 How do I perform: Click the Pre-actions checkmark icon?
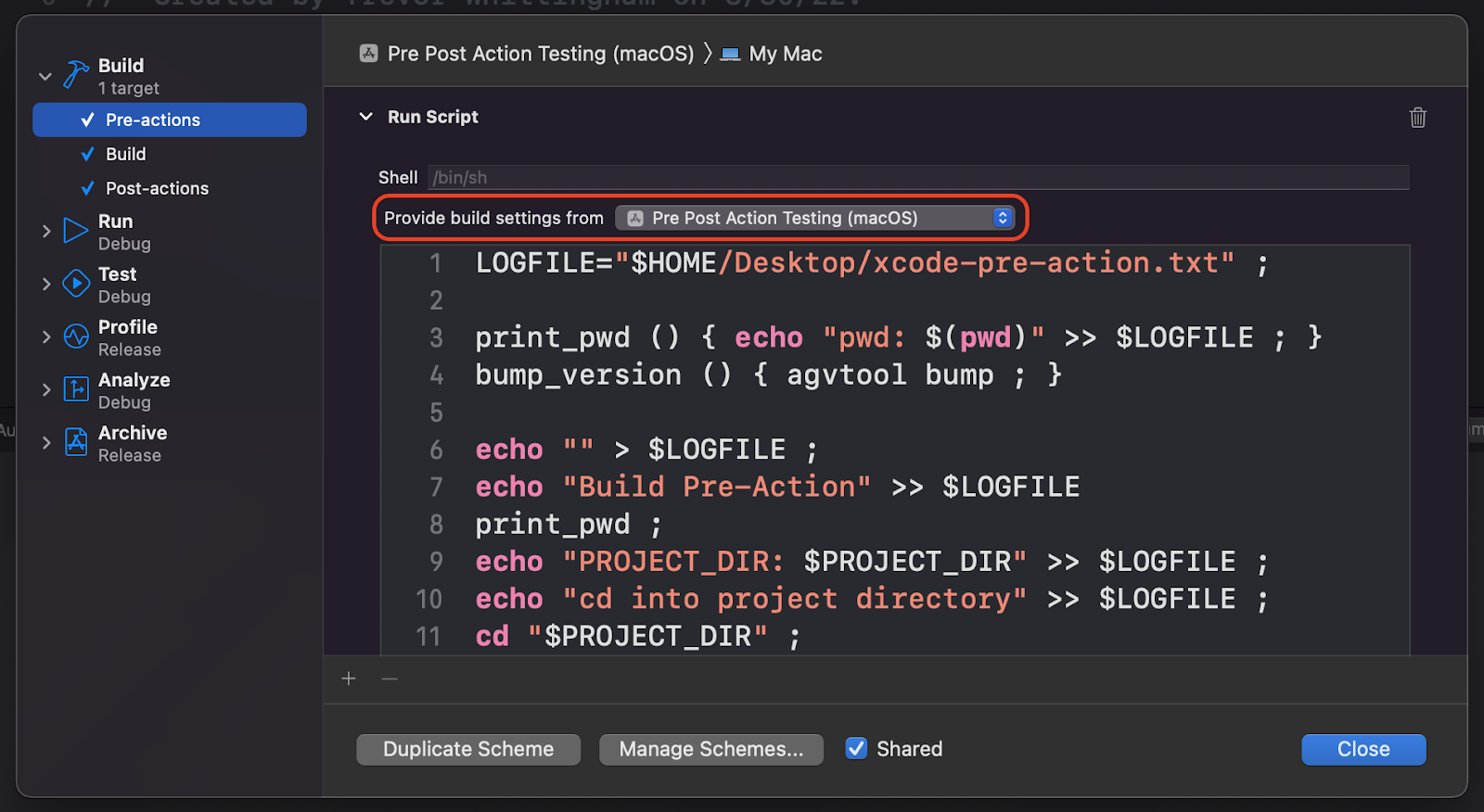pyautogui.click(x=87, y=120)
